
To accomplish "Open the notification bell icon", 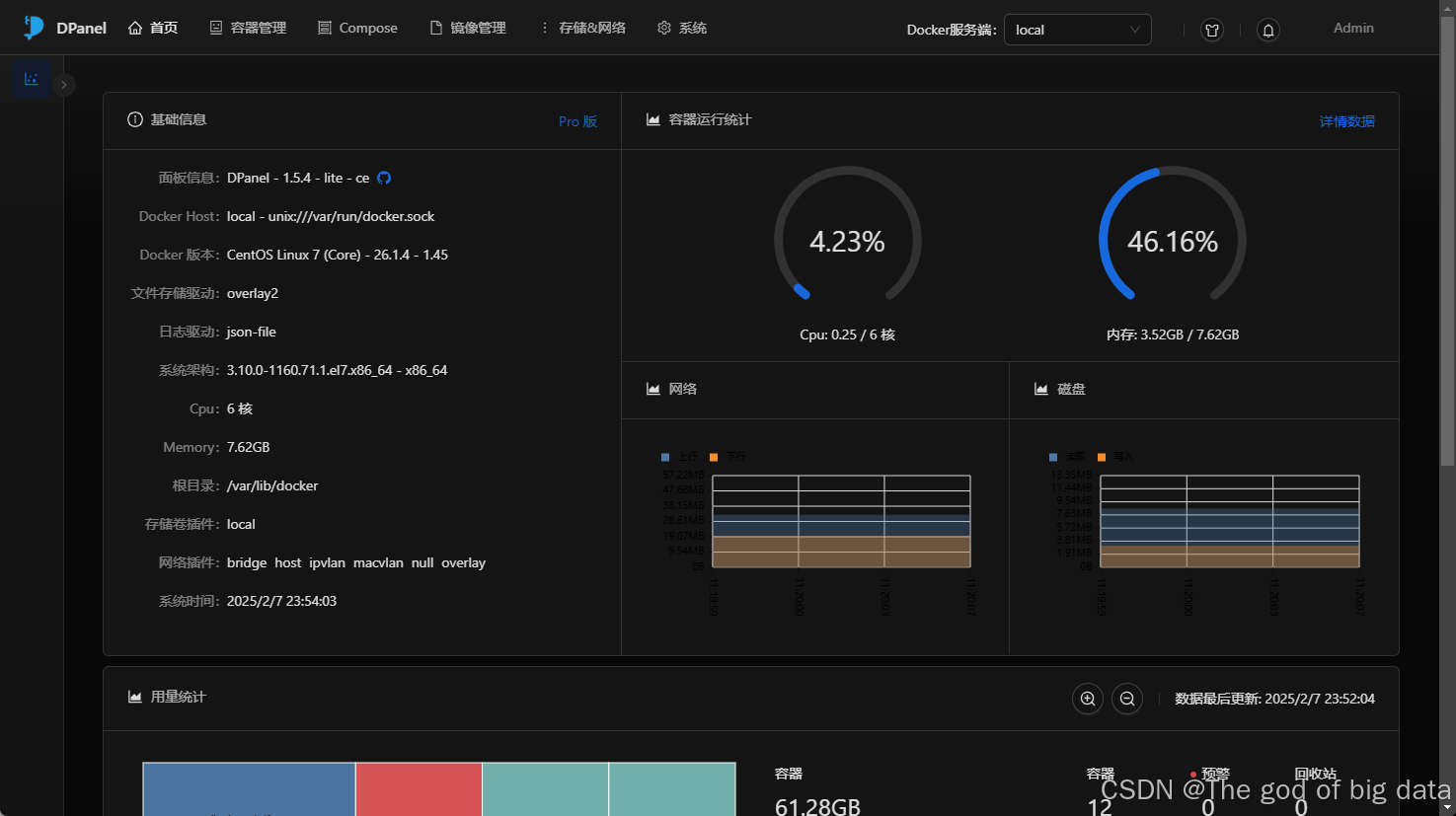I will 1268,31.
